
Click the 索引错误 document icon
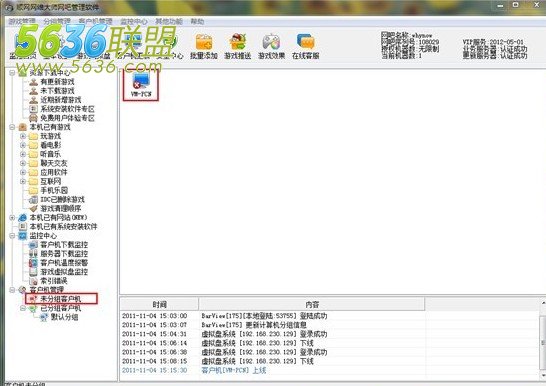33,281
